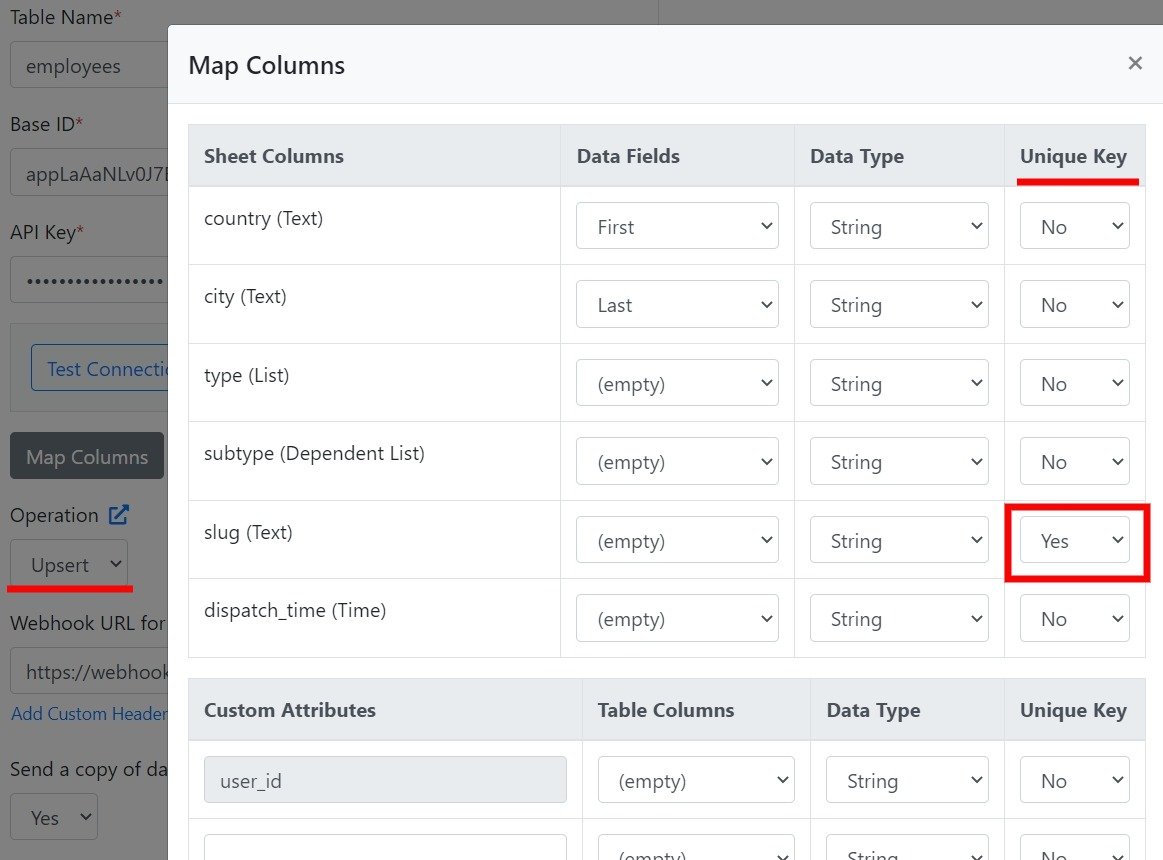
Task: Open Data Type dropdown for dispatch_time row
Action: click(x=899, y=618)
